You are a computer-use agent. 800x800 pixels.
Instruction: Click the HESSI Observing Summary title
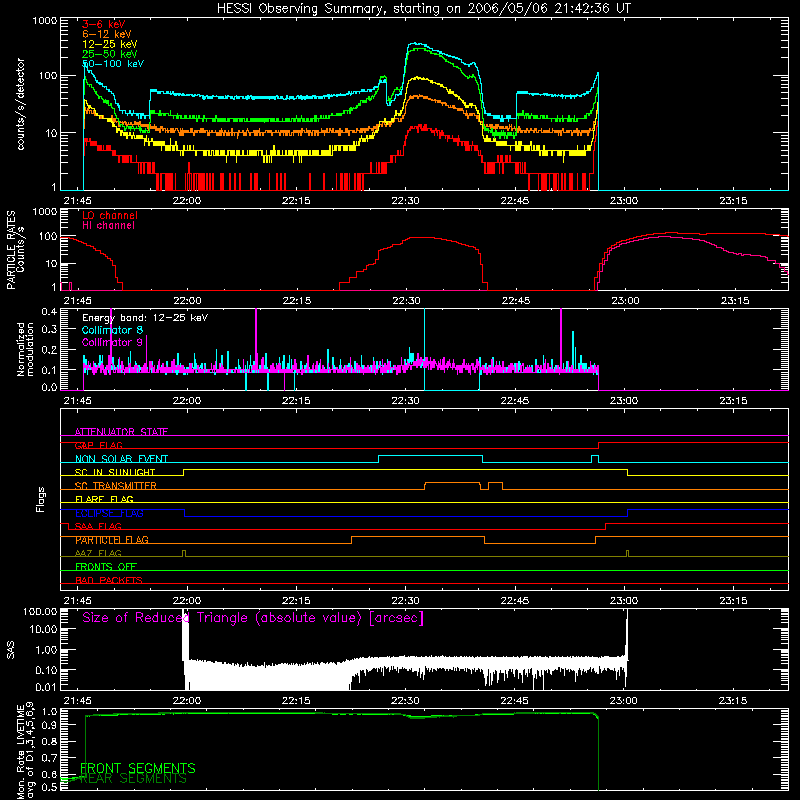(423, 9)
